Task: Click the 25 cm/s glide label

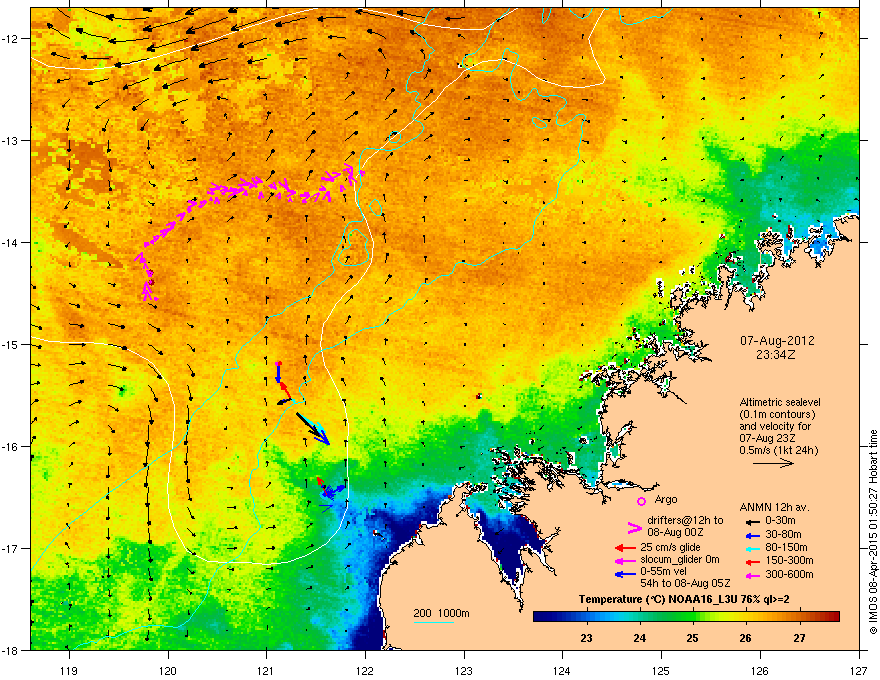Action: (x=671, y=547)
